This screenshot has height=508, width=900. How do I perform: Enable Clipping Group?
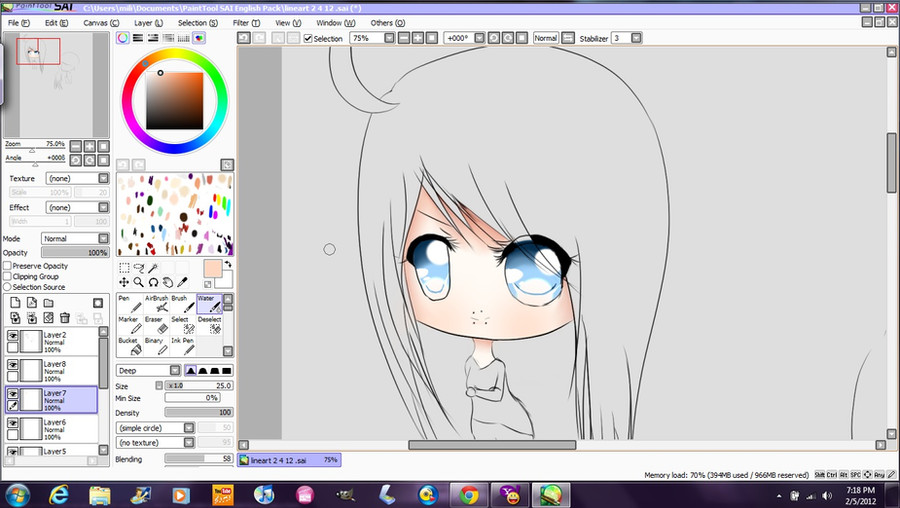[x=7, y=276]
